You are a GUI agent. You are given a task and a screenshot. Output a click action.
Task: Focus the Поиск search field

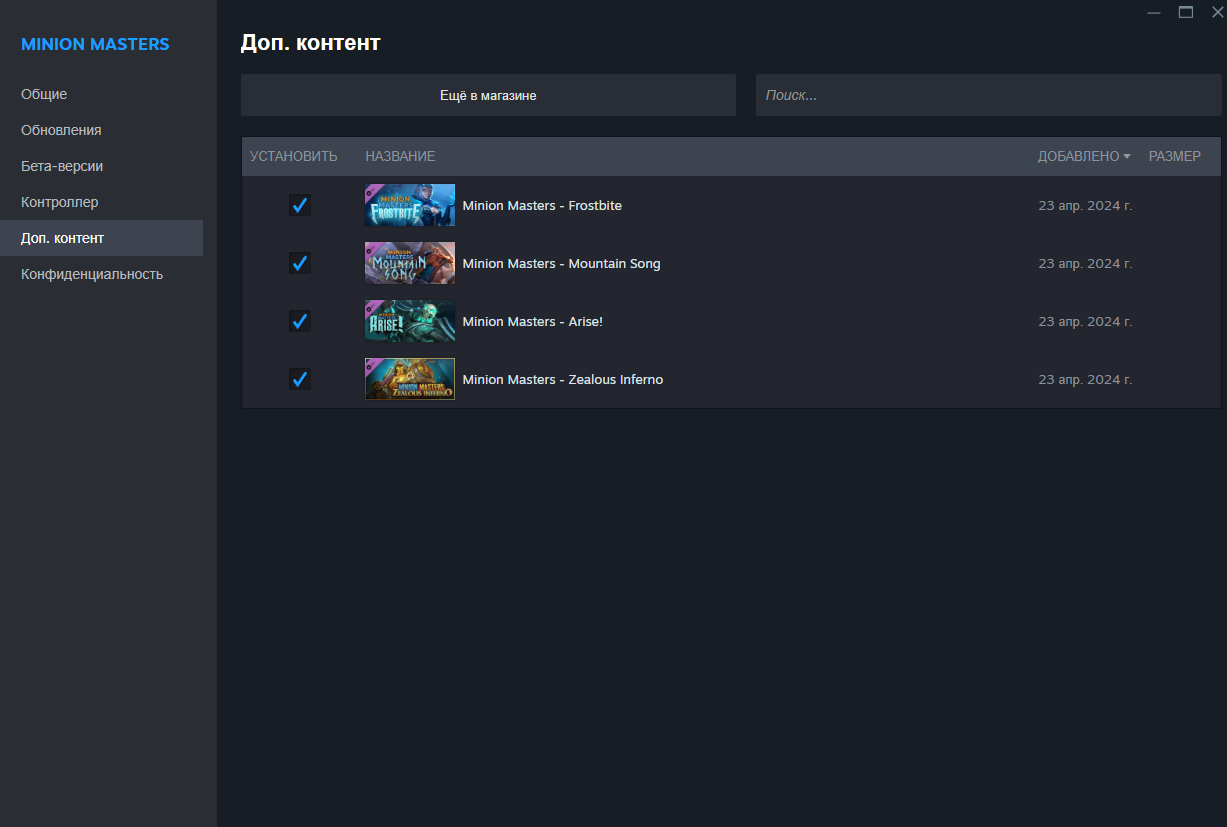(x=988, y=95)
